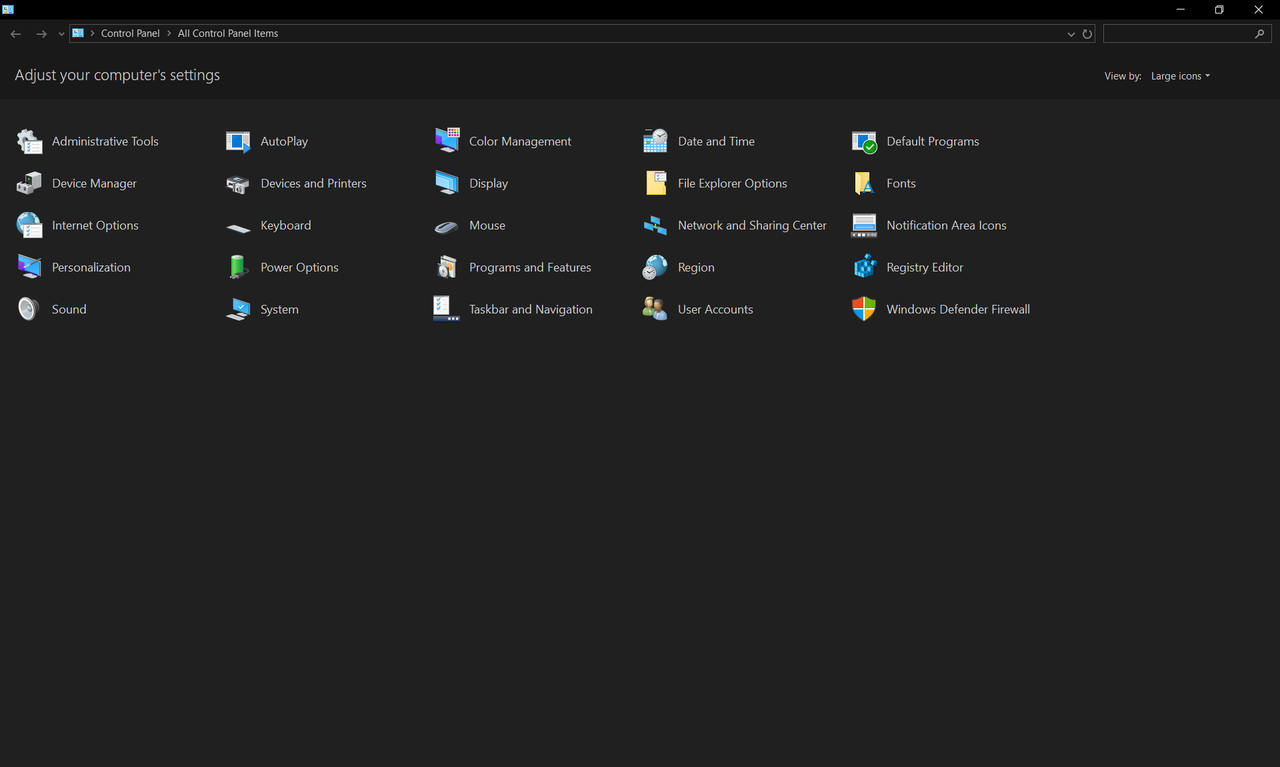Click the address bar Control Panel icon
This screenshot has height=767, width=1280.
78,33
